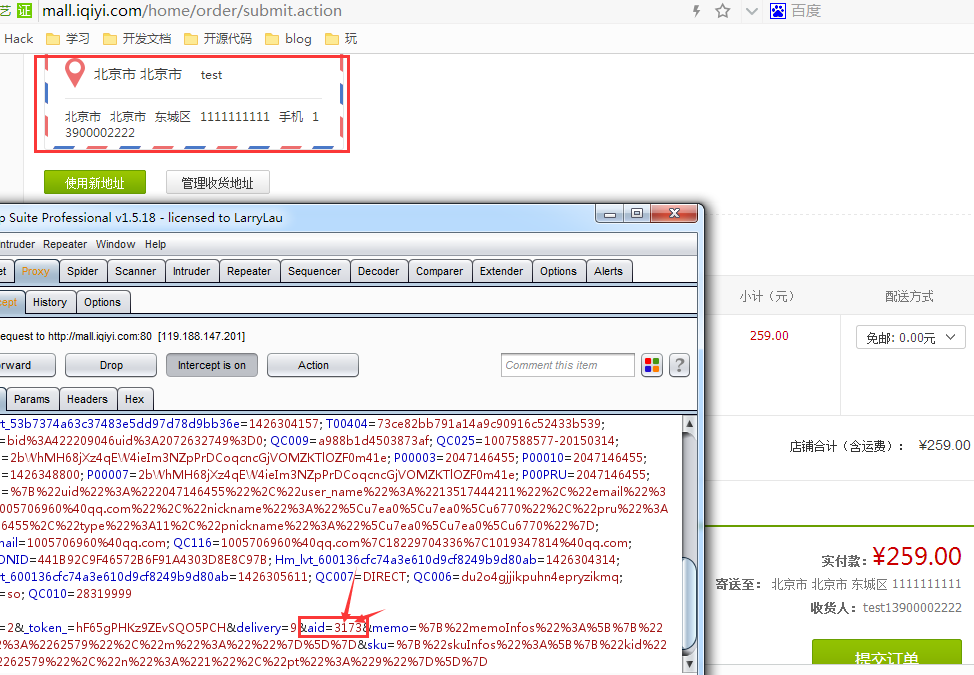Click the star bookmark icon in address bar

pyautogui.click(x=722, y=11)
